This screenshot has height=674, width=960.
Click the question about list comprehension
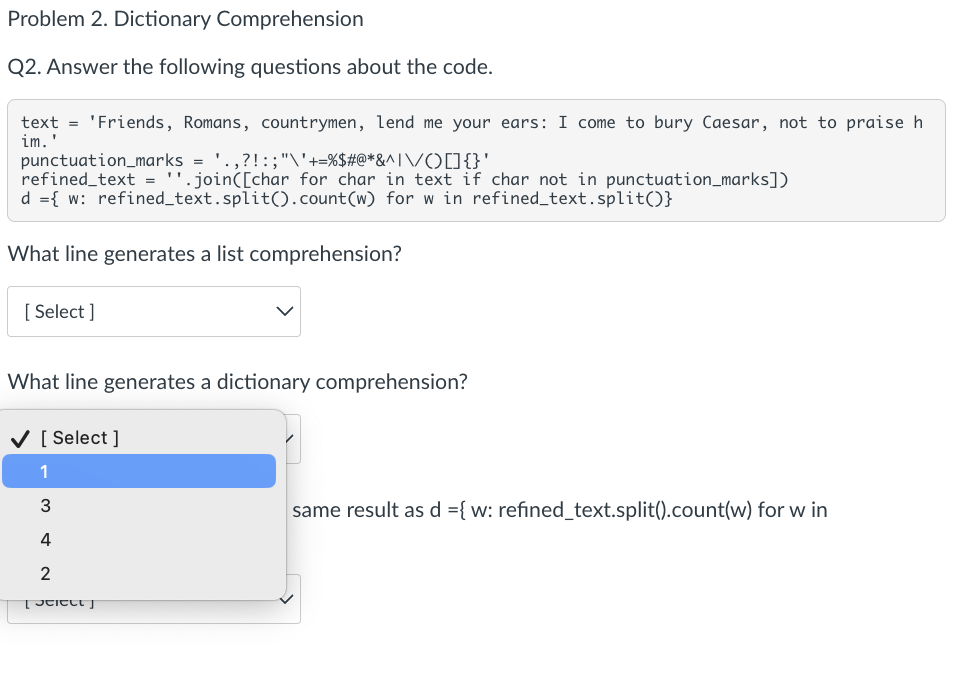click(x=204, y=253)
